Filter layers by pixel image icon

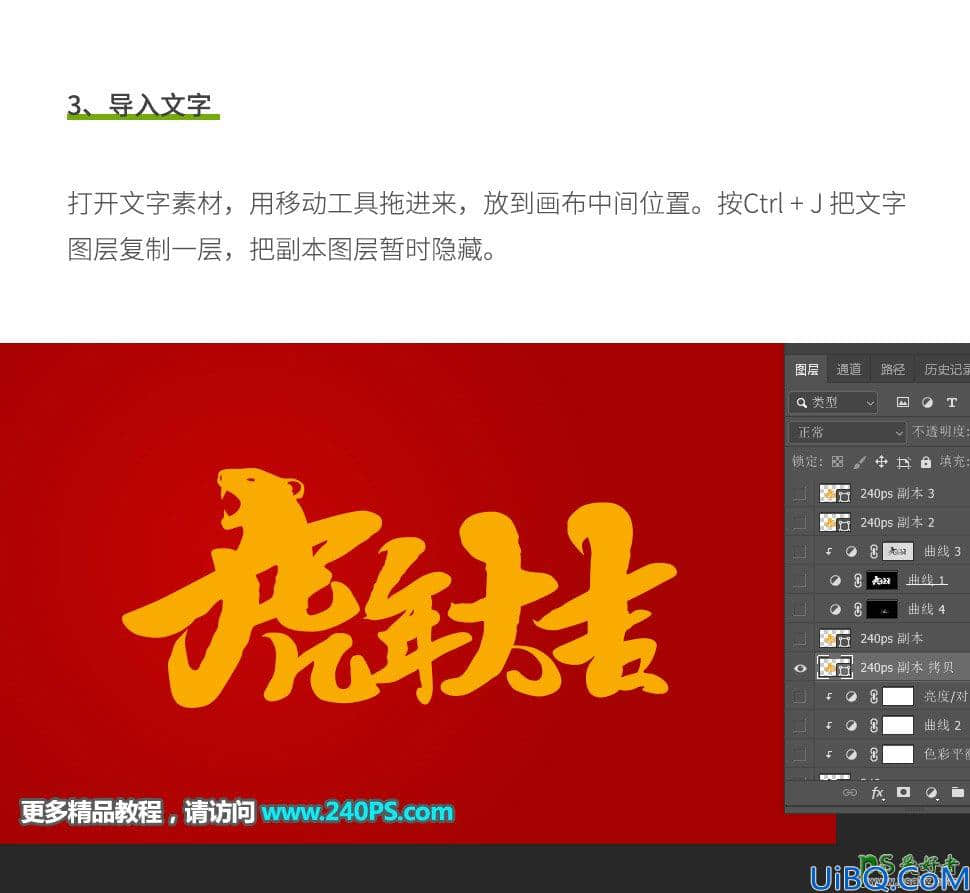tap(903, 403)
